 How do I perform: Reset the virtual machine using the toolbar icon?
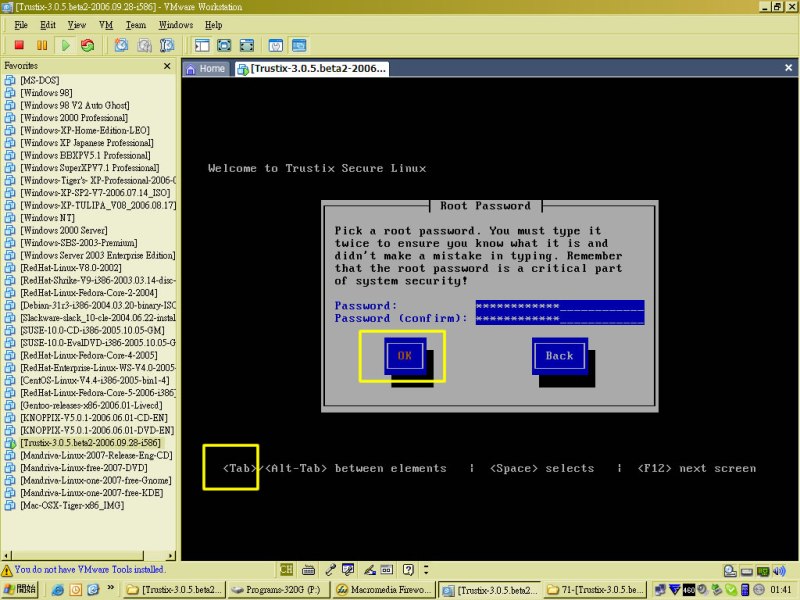88,45
